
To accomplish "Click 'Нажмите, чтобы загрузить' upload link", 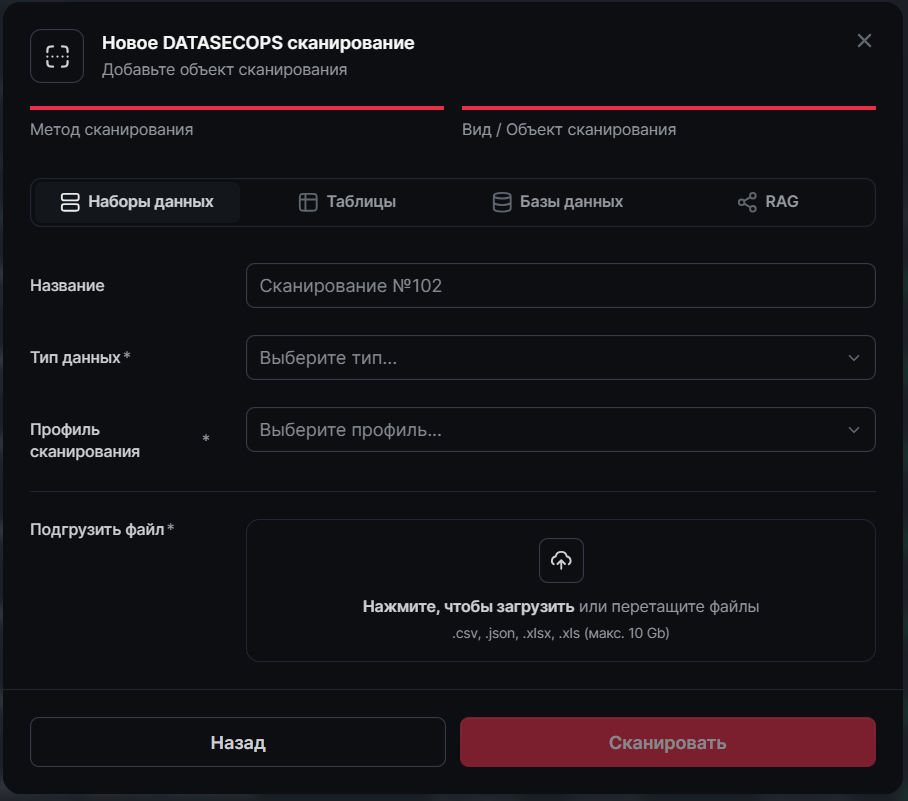I will coord(468,606).
